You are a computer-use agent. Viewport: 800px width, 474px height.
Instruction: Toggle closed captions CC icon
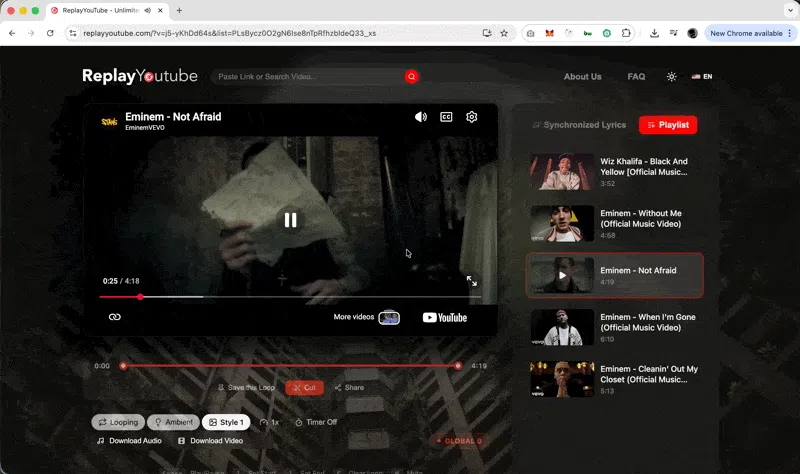tap(446, 117)
